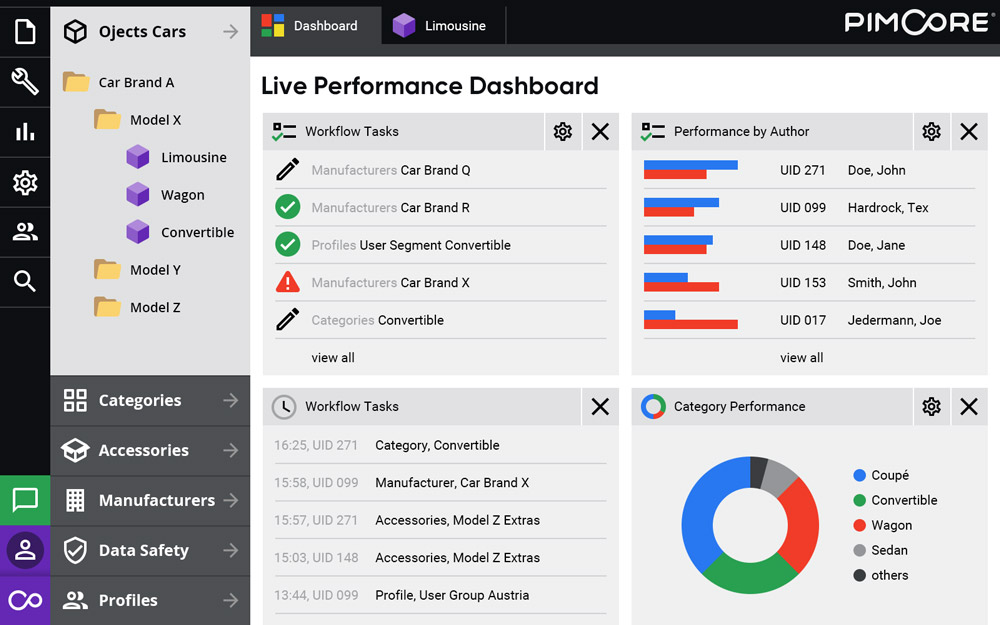Open Category Performance settings gear

pos(931,406)
